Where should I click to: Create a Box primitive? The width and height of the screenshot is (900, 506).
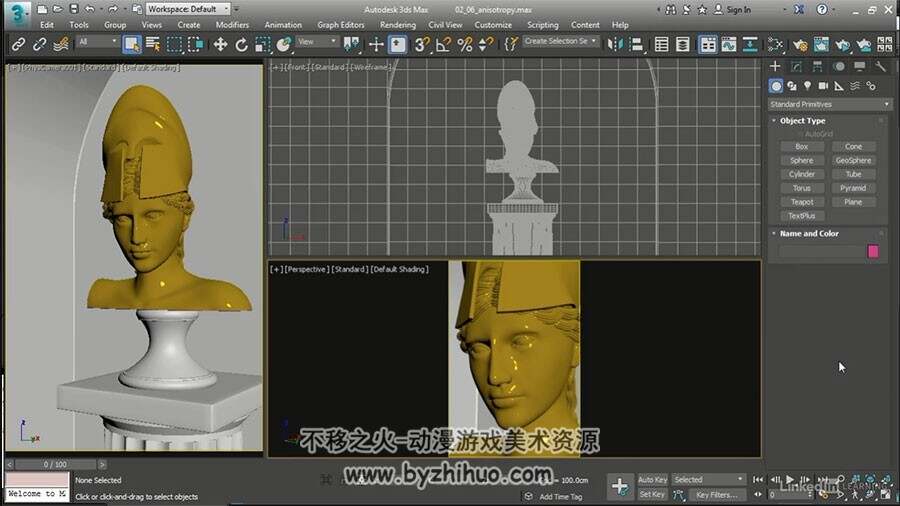pos(802,147)
